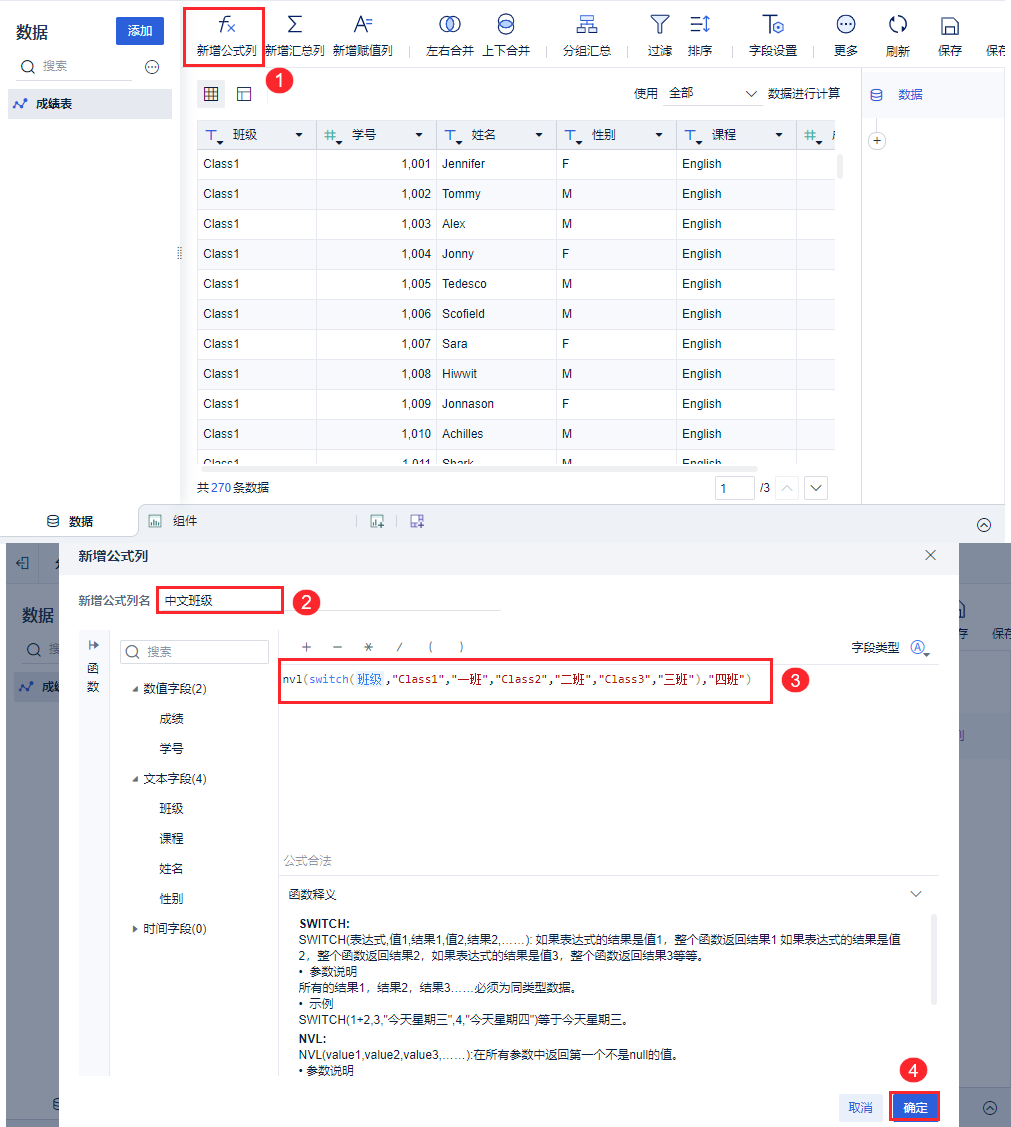Click the add chart component icon
Screen dimensions: 1011x1127
377,521
